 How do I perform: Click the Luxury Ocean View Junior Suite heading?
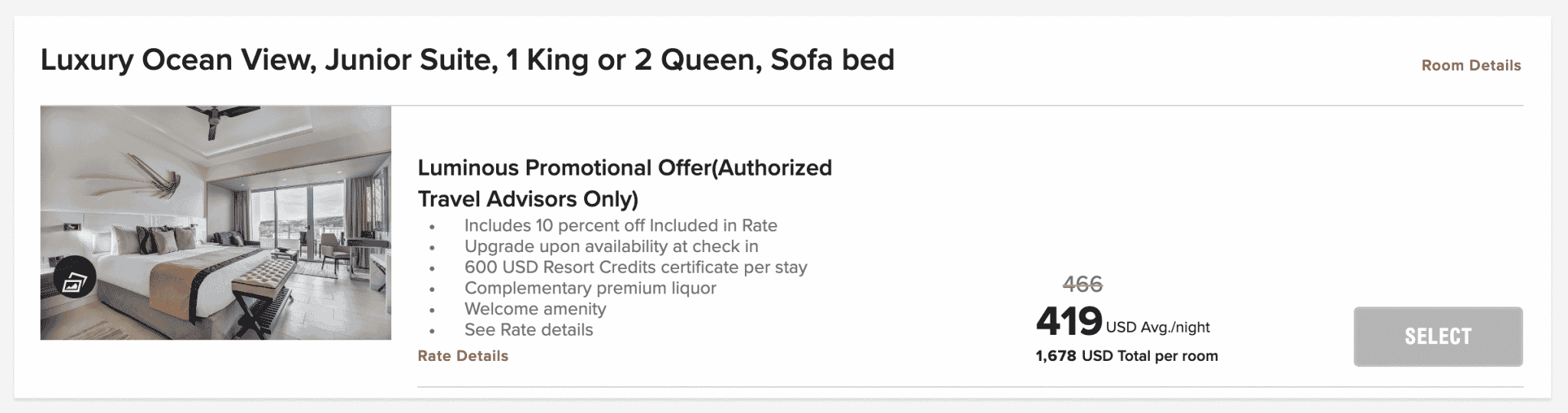point(467,60)
